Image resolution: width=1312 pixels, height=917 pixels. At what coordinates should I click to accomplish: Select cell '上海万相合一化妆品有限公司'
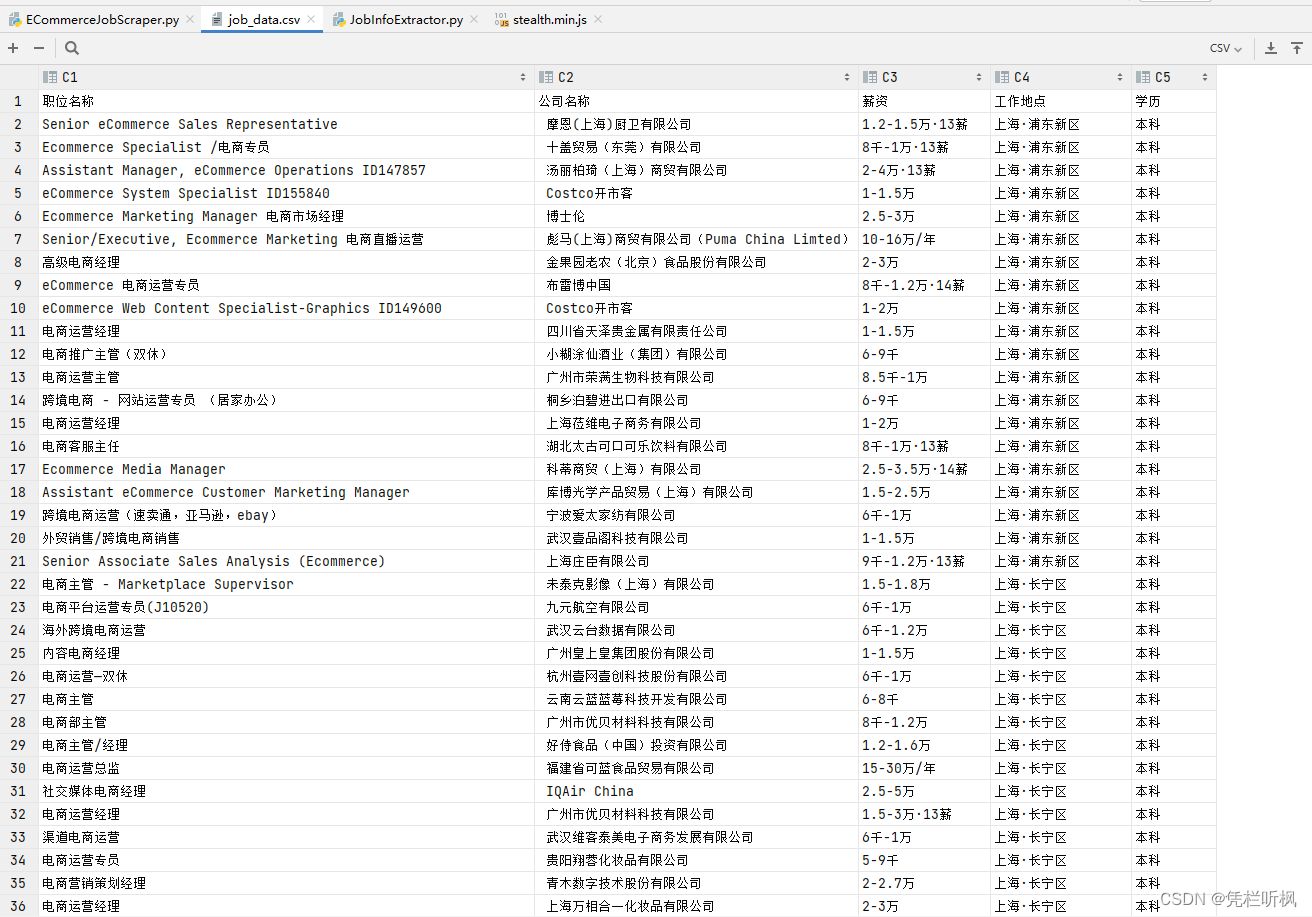click(x=696, y=906)
